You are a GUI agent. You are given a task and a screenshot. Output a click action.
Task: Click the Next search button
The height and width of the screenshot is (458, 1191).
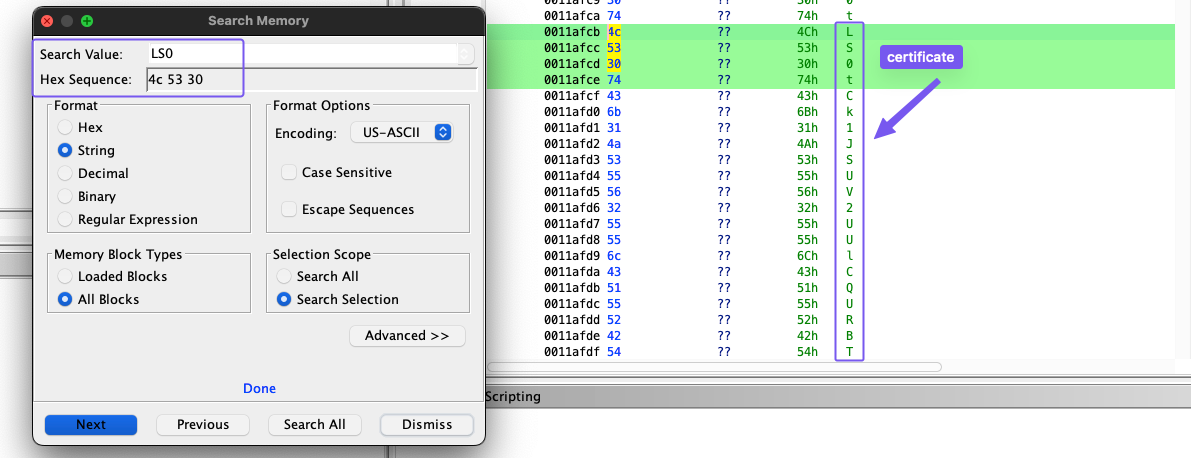[91, 425]
